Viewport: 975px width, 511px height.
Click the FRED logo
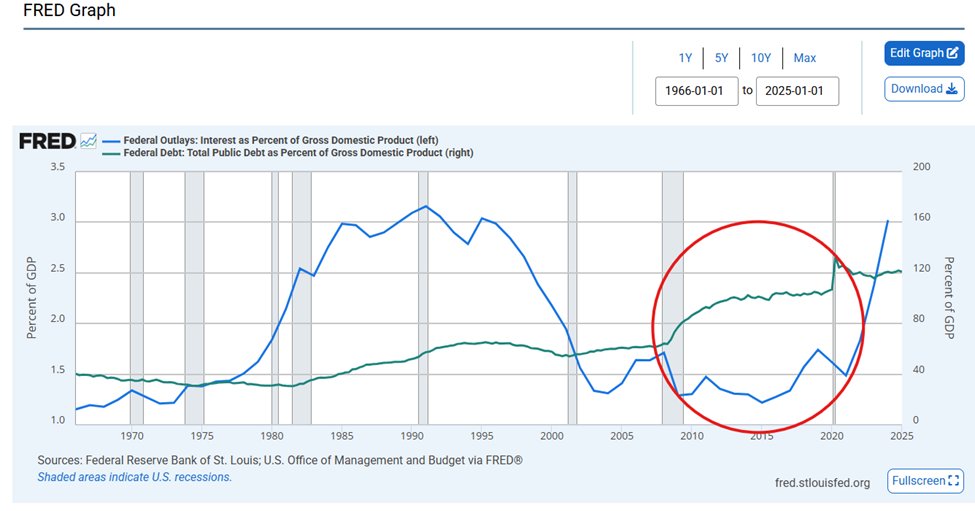coord(47,142)
